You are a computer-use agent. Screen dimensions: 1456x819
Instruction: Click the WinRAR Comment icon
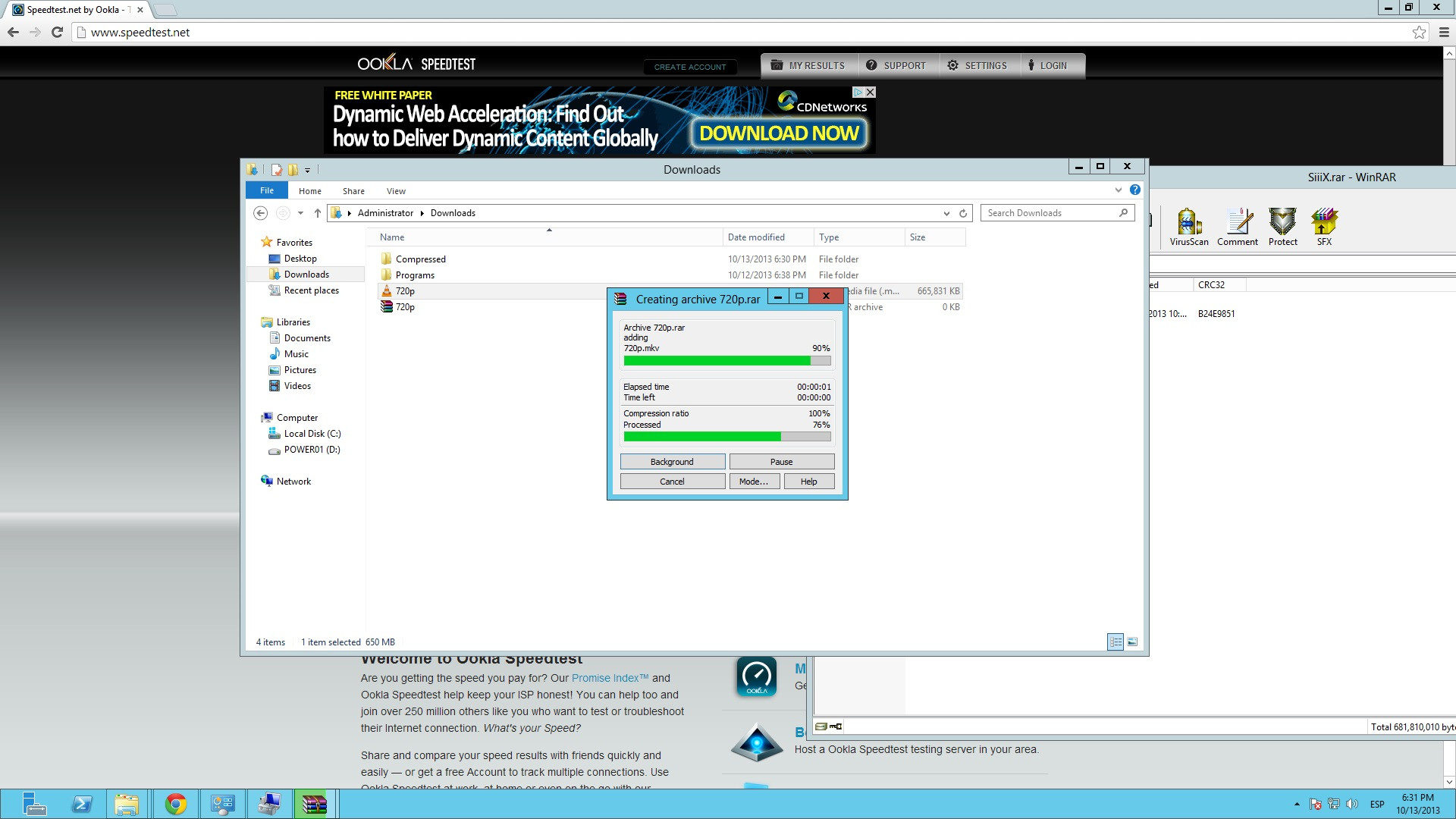coord(1238,227)
